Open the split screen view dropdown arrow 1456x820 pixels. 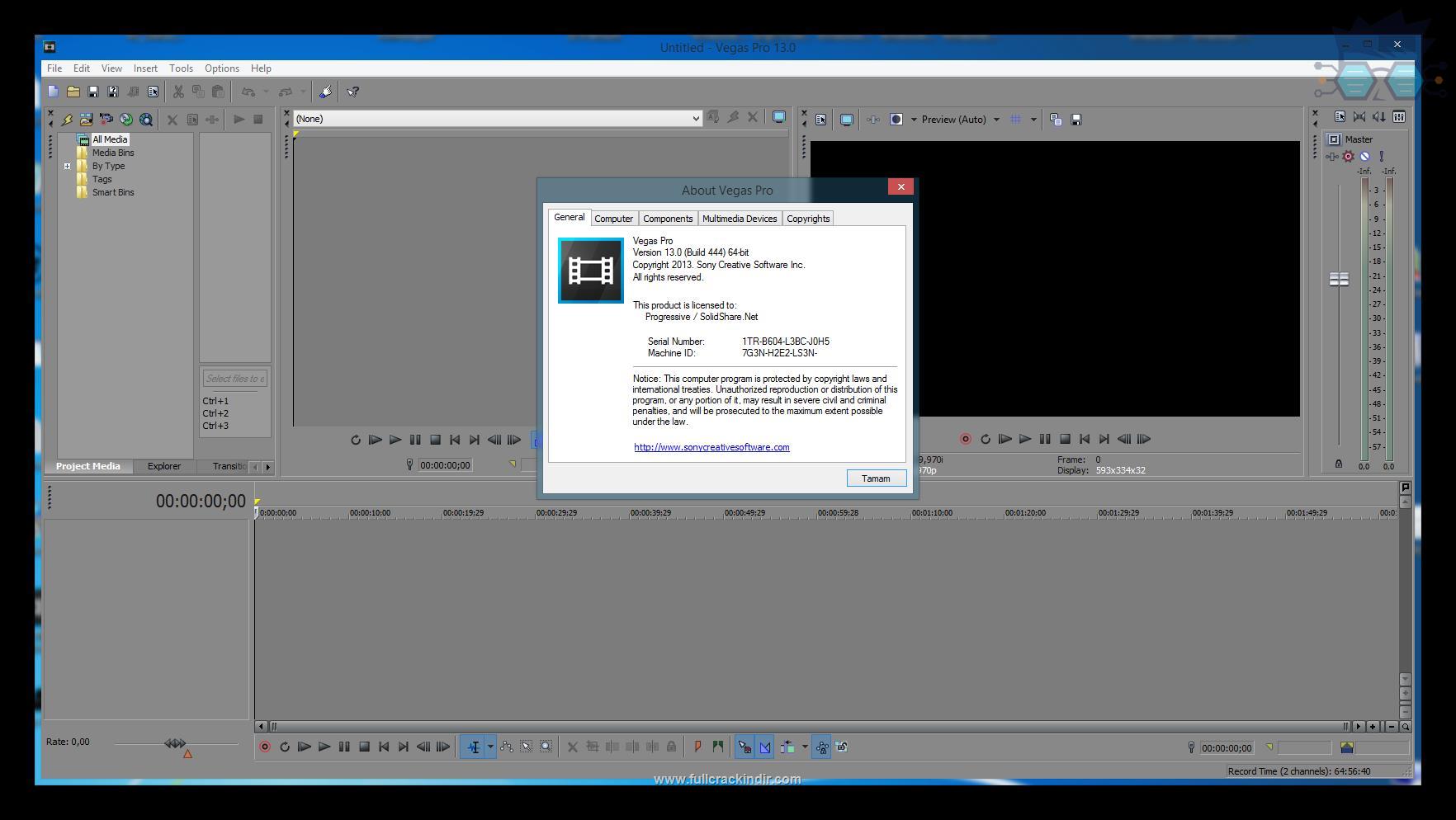[913, 120]
